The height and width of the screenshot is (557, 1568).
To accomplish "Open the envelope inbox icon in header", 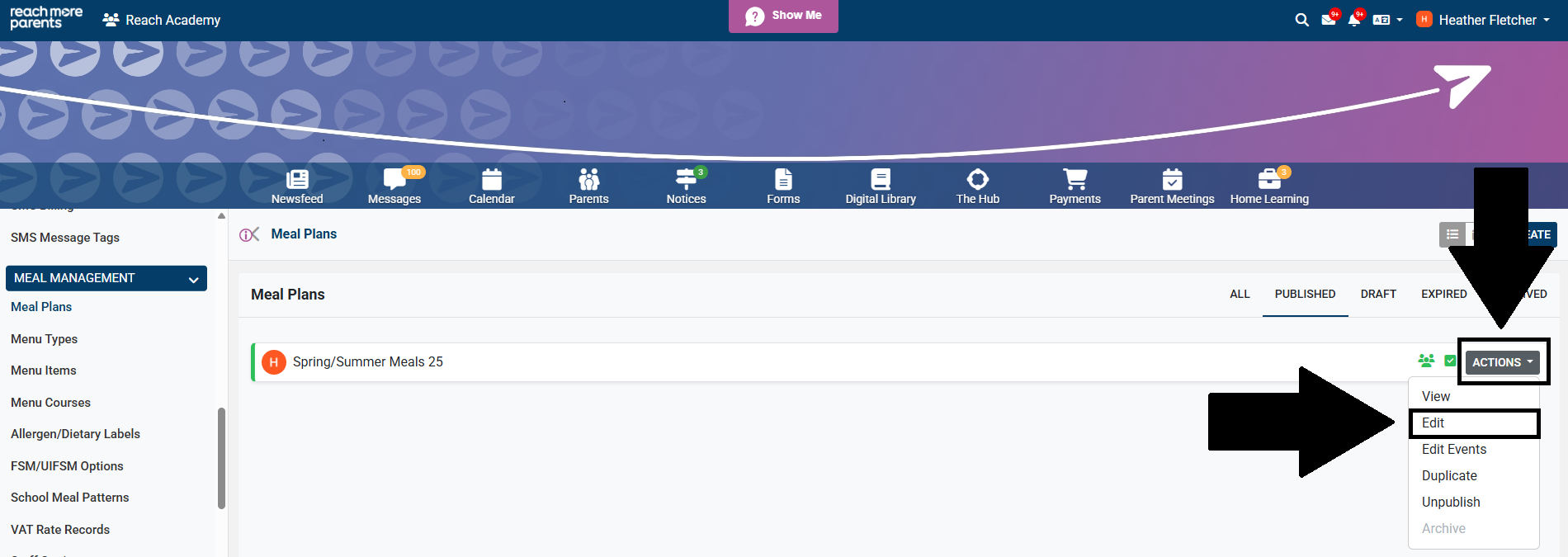I will (x=1328, y=20).
